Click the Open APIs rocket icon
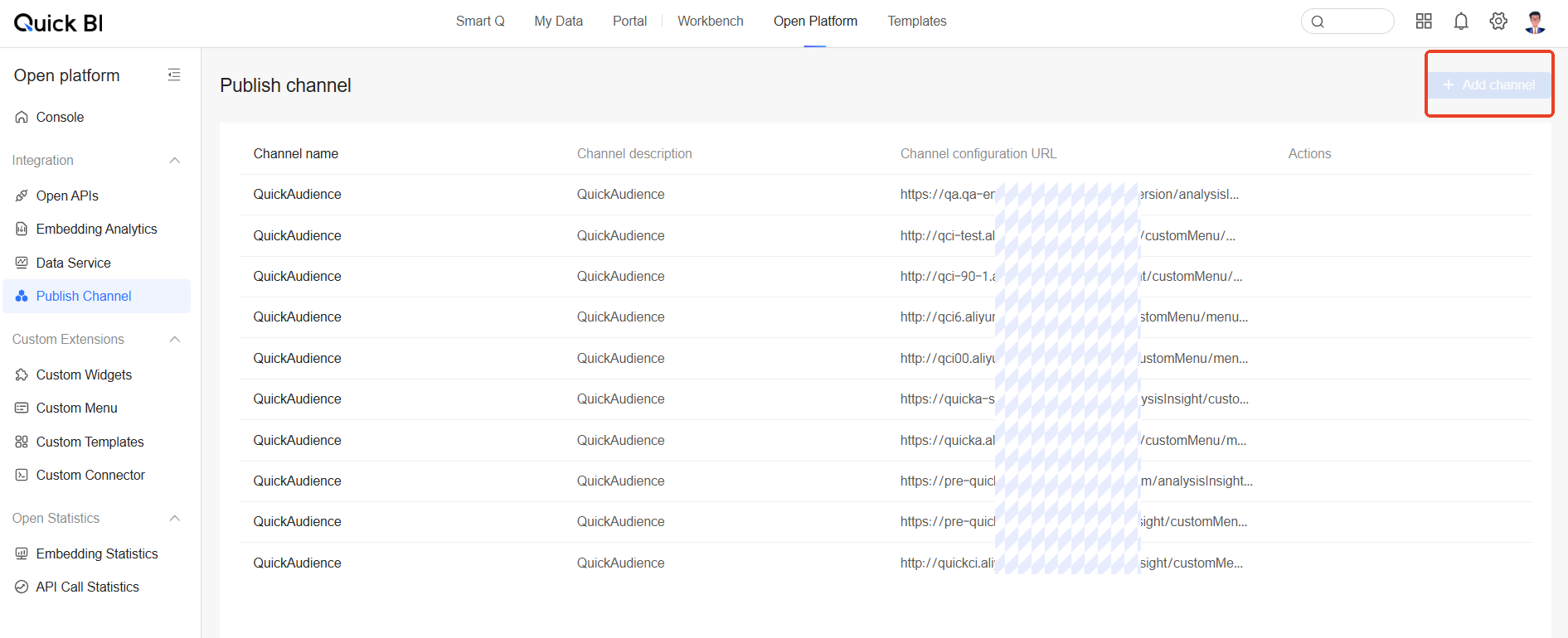 22,196
